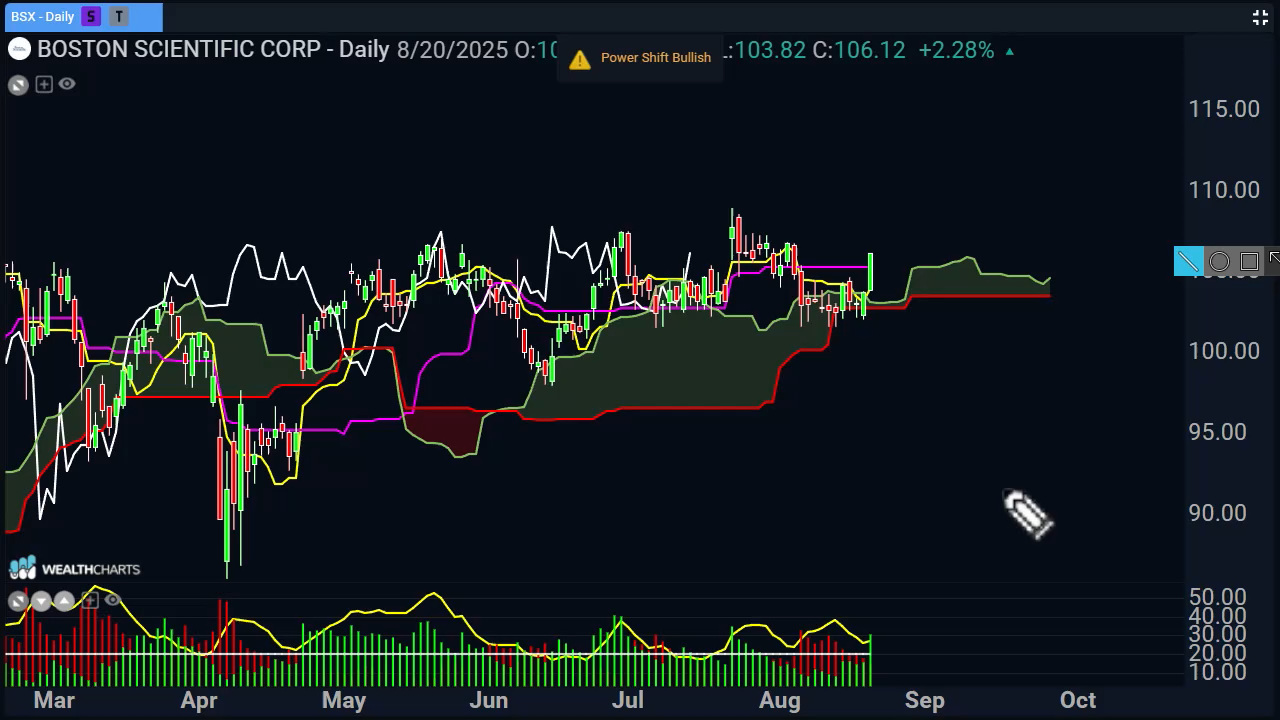Click the WealthCharts logo
This screenshot has height=720, width=1280.
click(x=75, y=568)
